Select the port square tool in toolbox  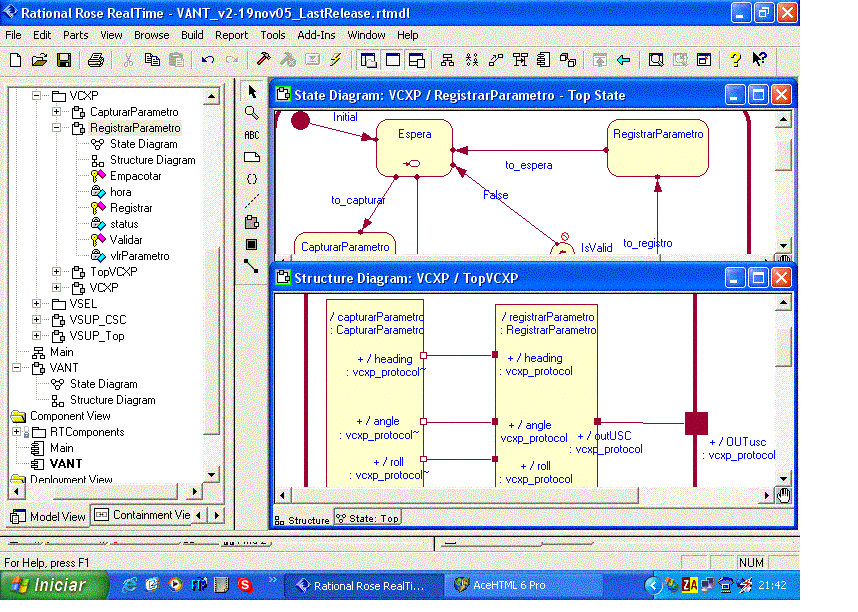[x=252, y=244]
